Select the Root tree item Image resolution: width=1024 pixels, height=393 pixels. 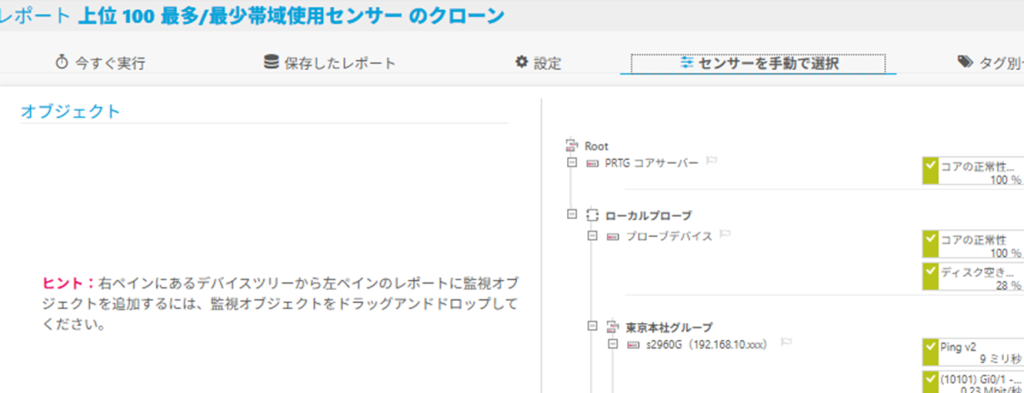[x=596, y=146]
